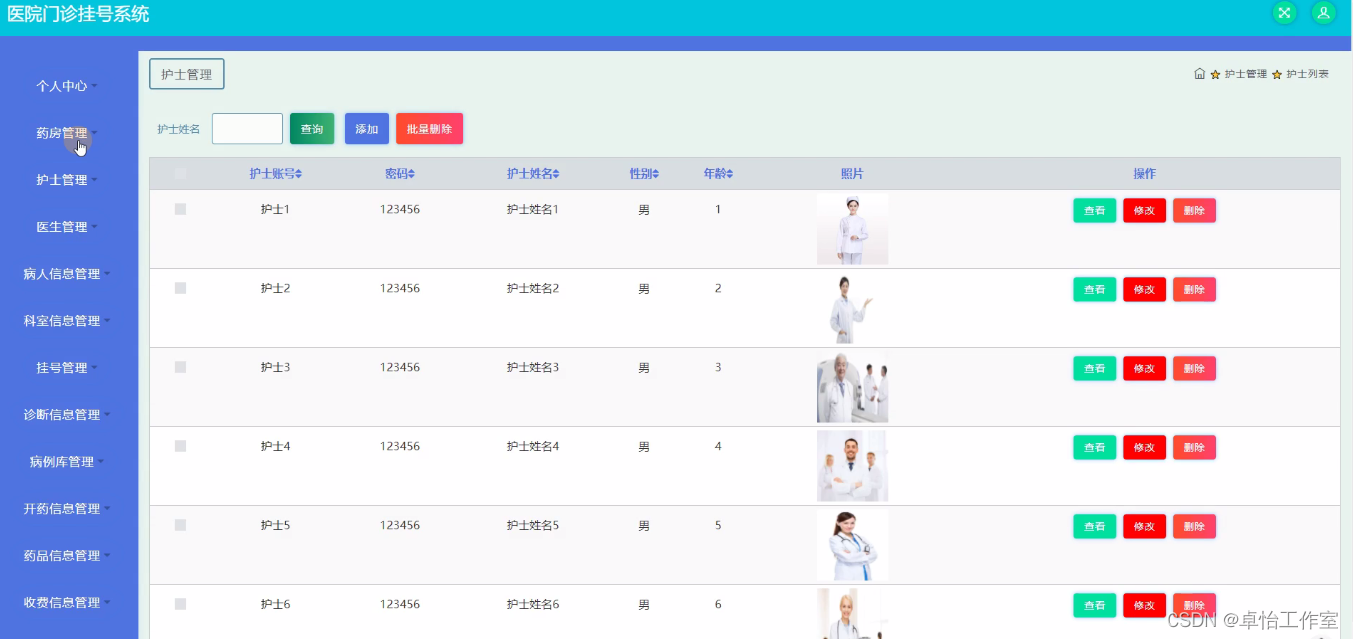Expand the 药房管理 sidebar menu
1353x639 pixels.
(68, 133)
